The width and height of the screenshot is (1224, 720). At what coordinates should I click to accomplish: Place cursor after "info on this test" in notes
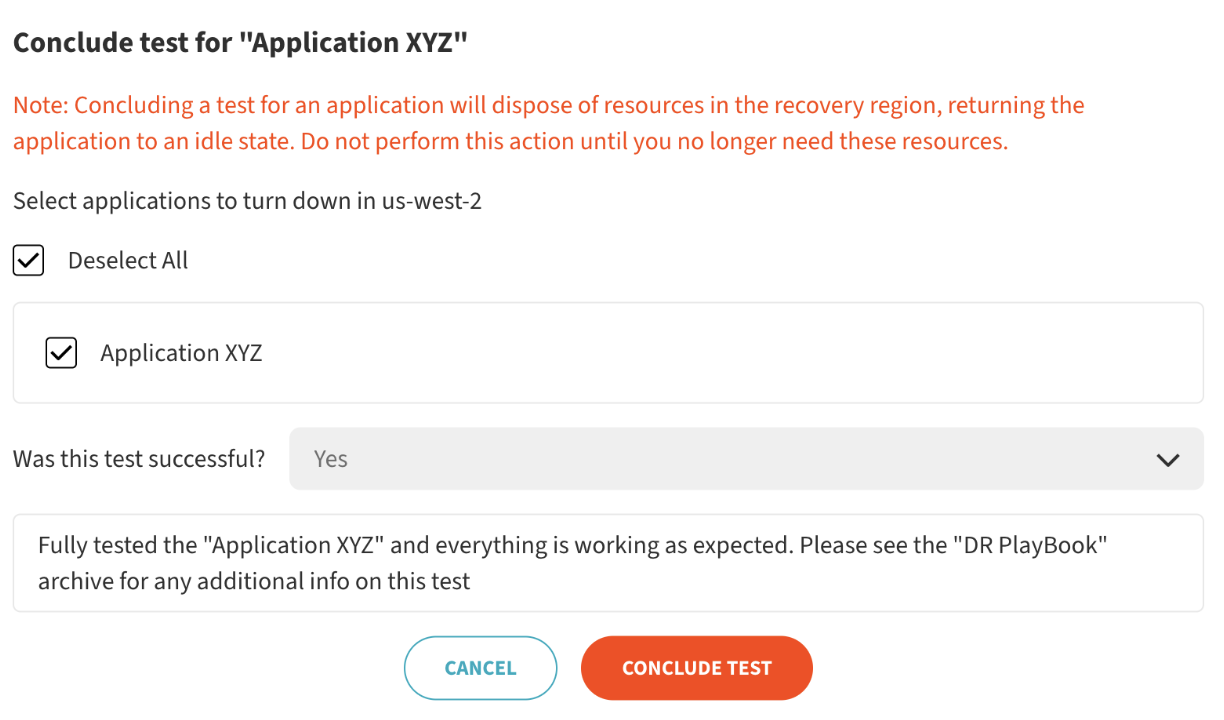[472, 581]
